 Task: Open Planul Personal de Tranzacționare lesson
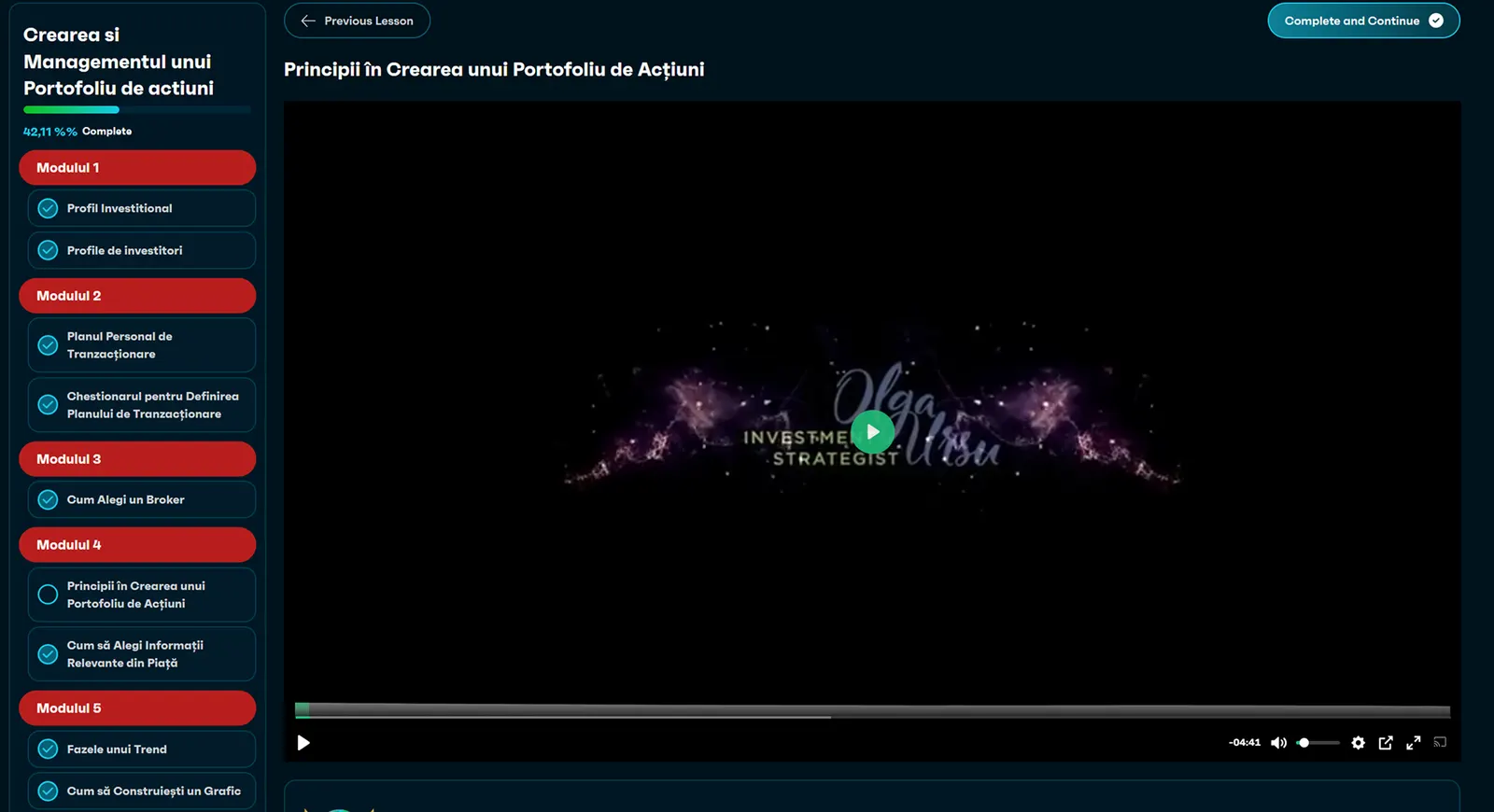pos(142,345)
